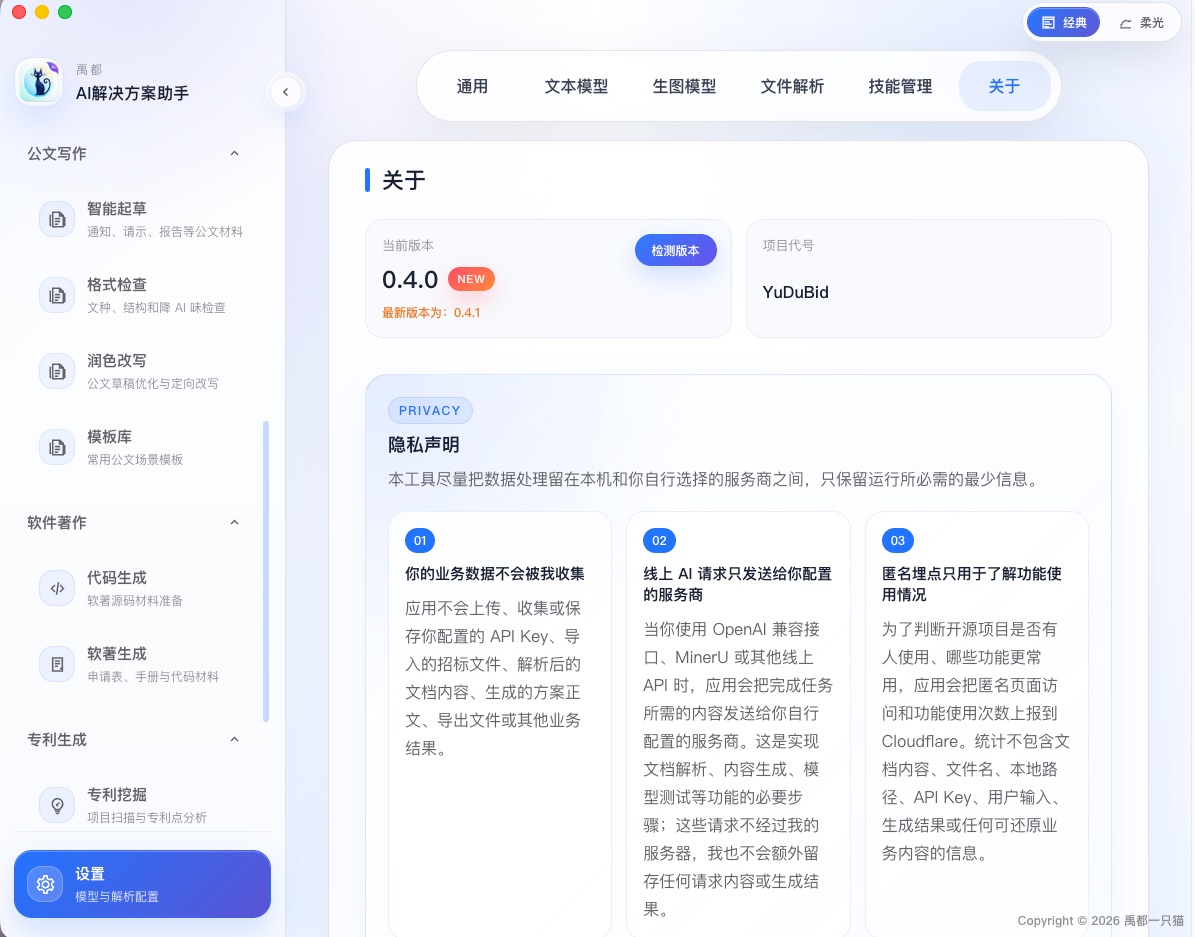Click the 匿名埋点只用于了解功能使用情况 title
Image resolution: width=1195 pixels, height=937 pixels.
click(972, 584)
